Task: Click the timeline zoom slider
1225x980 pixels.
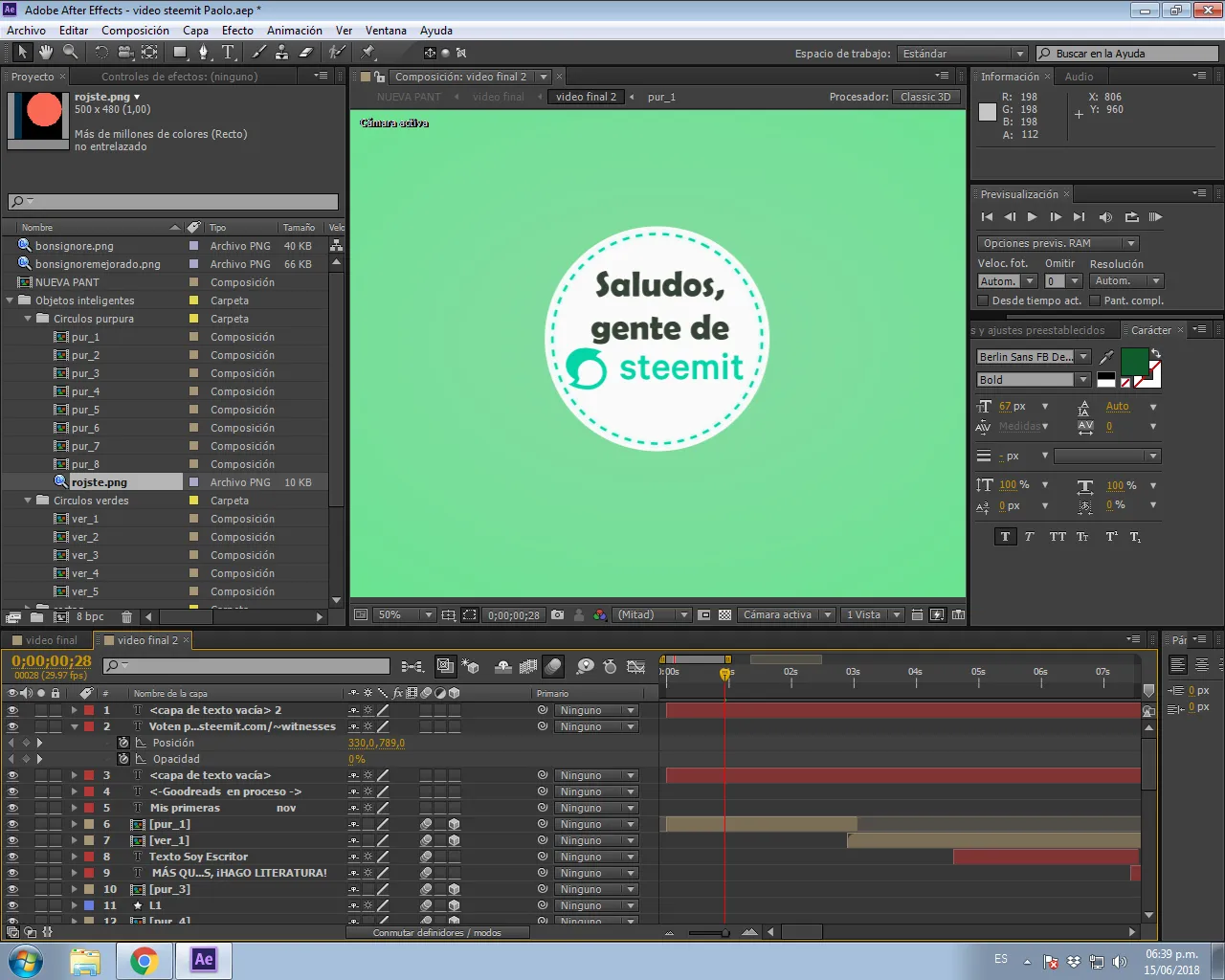Action: [708, 932]
